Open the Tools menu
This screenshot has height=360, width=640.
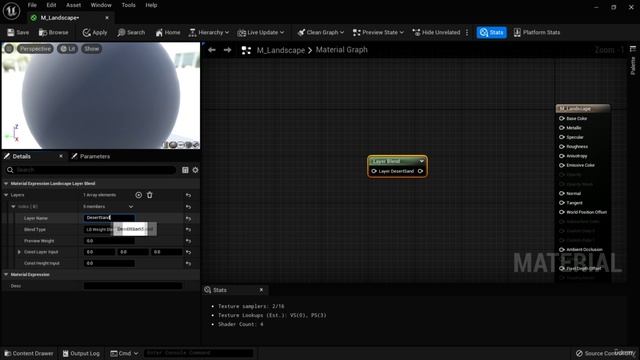(128, 5)
